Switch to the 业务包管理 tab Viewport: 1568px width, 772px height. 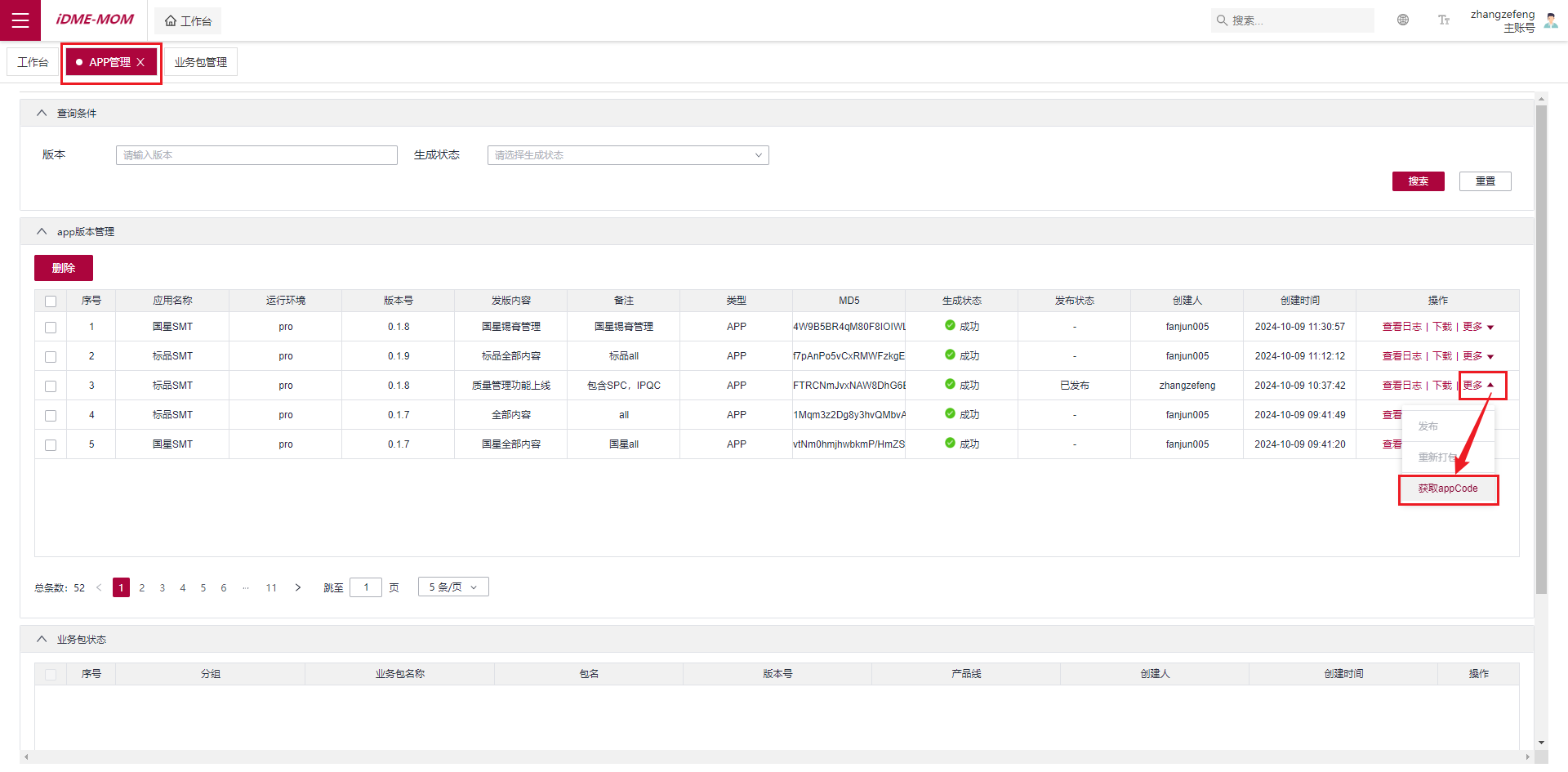coord(200,61)
